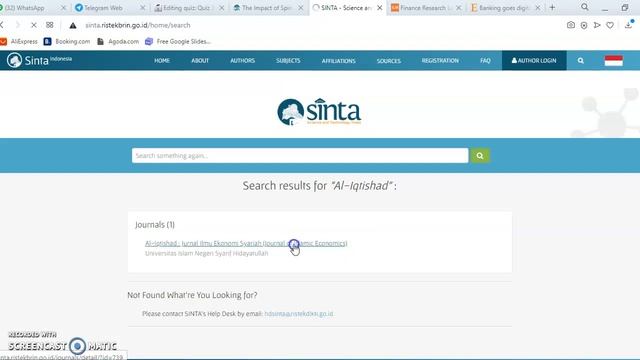
Task: Click the site security warning icon
Action: tap(73, 25)
